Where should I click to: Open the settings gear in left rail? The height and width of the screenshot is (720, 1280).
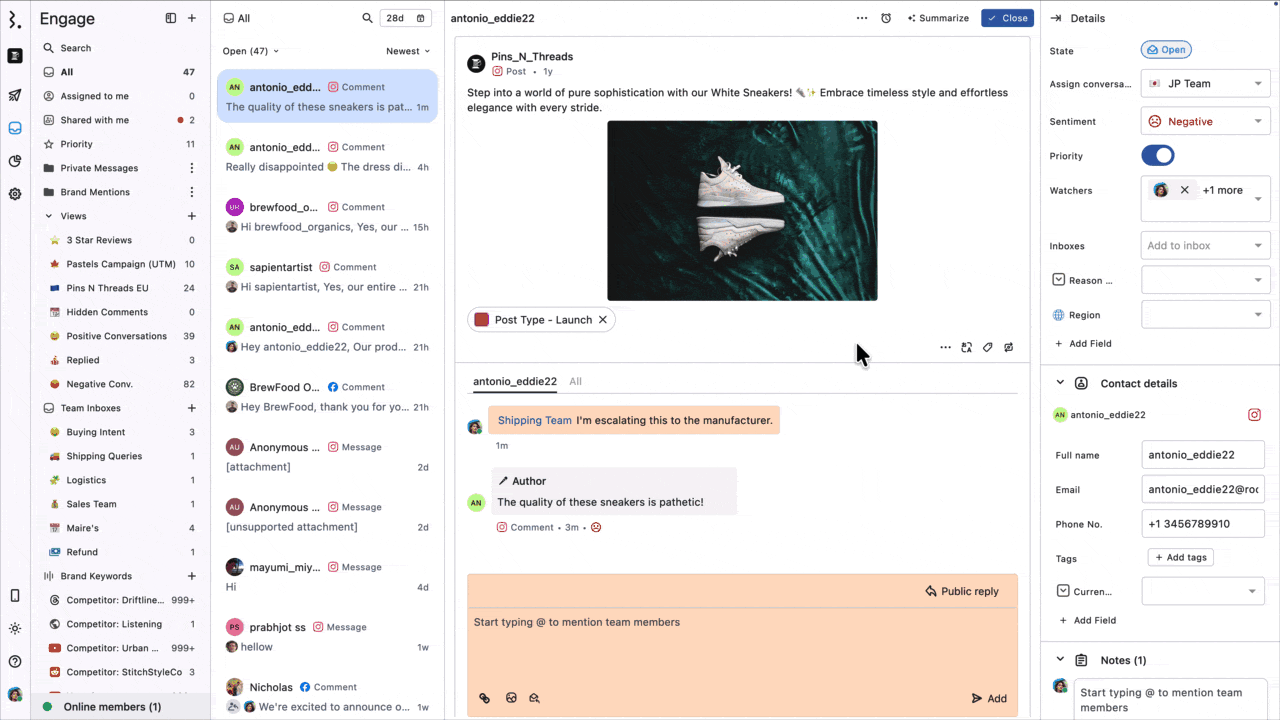click(x=15, y=194)
